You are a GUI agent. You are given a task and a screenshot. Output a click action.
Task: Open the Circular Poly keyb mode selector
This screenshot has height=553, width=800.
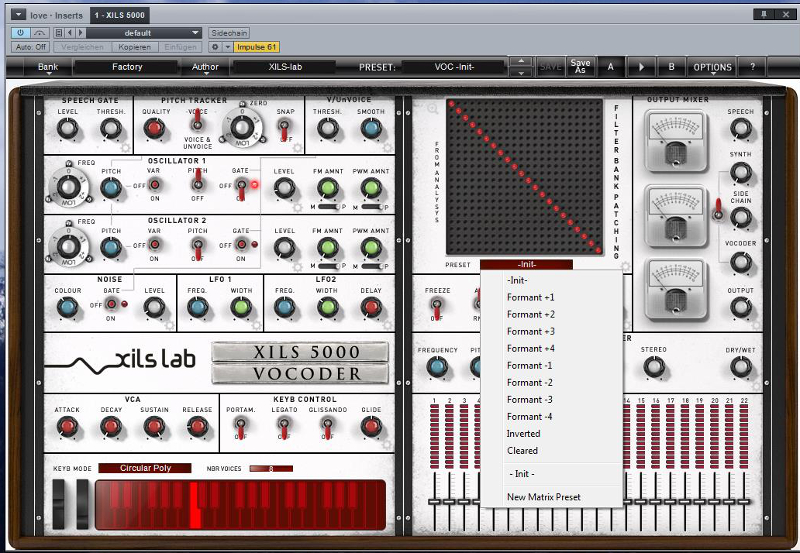point(145,468)
